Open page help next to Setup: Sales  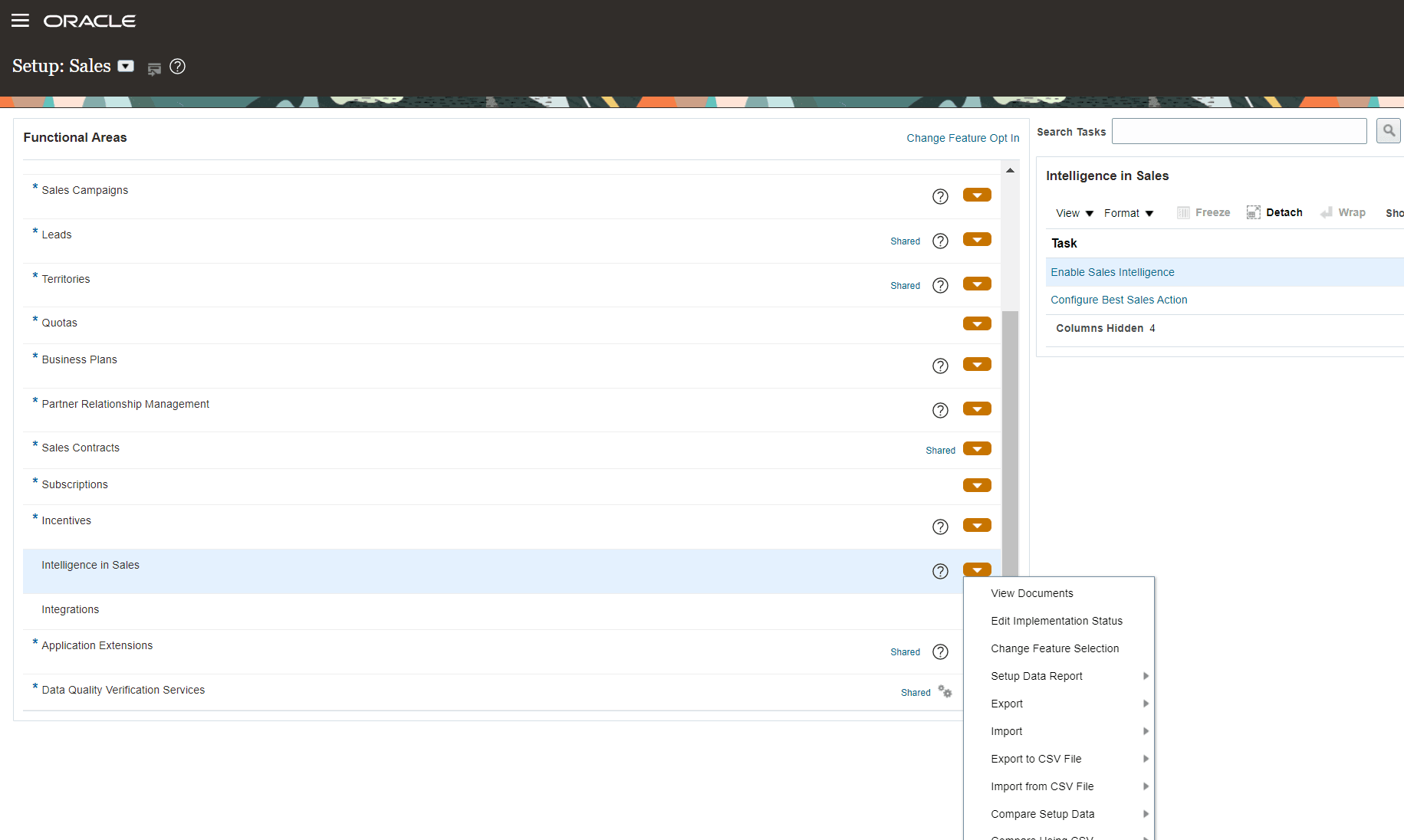coord(178,67)
